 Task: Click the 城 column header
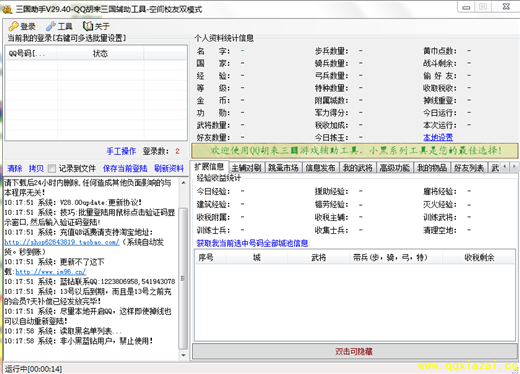(x=256, y=257)
